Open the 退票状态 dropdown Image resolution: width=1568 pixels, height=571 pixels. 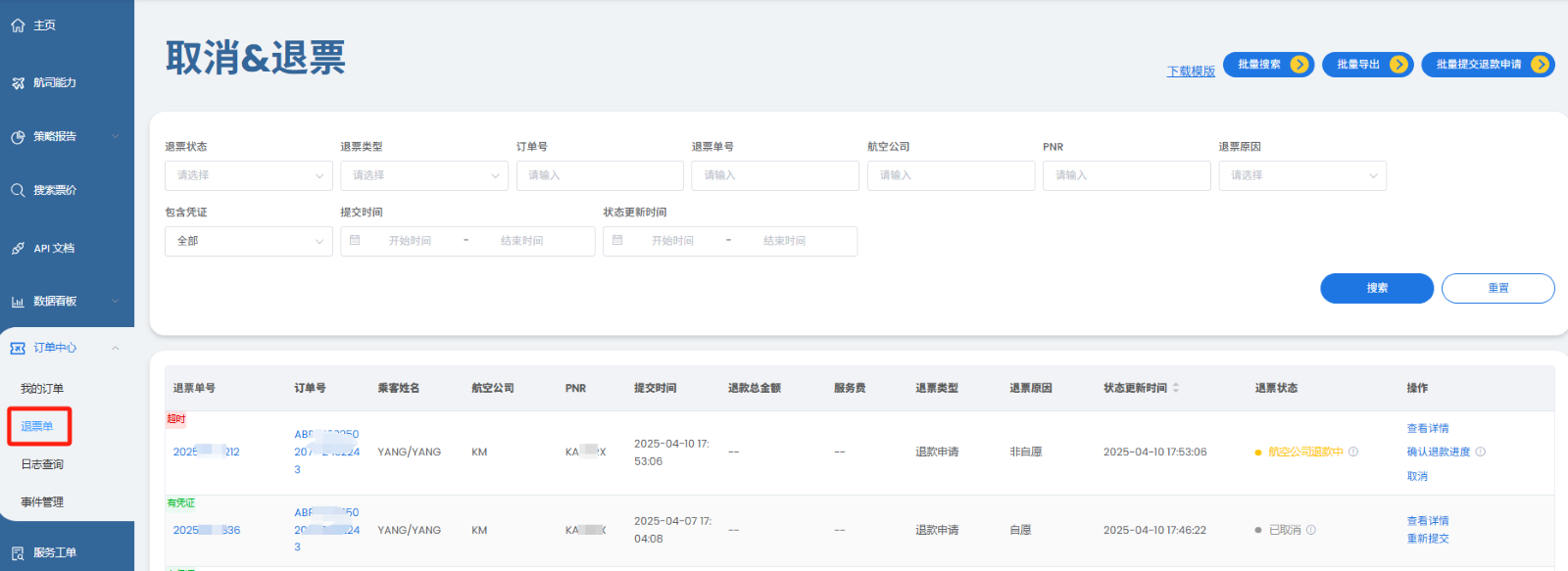coord(249,175)
